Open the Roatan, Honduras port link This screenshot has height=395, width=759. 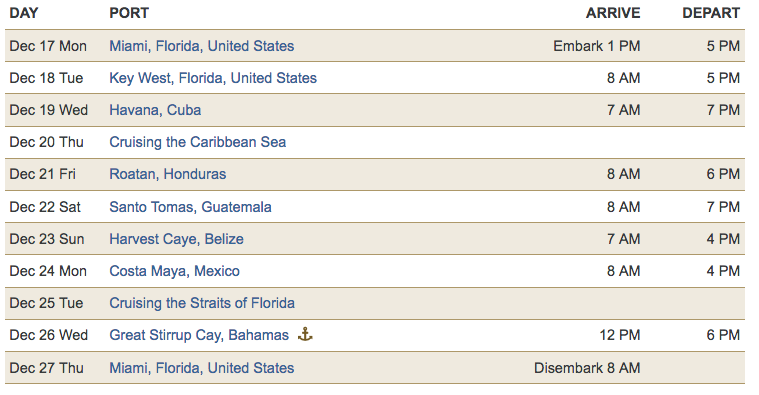167,174
